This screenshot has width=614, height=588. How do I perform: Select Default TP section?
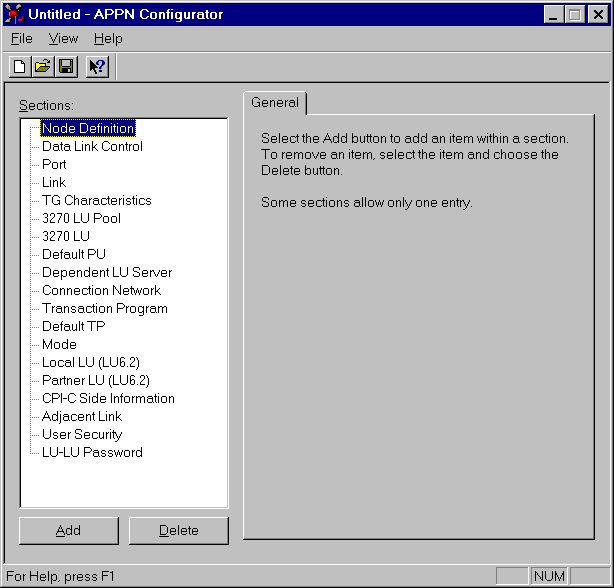pos(74,326)
